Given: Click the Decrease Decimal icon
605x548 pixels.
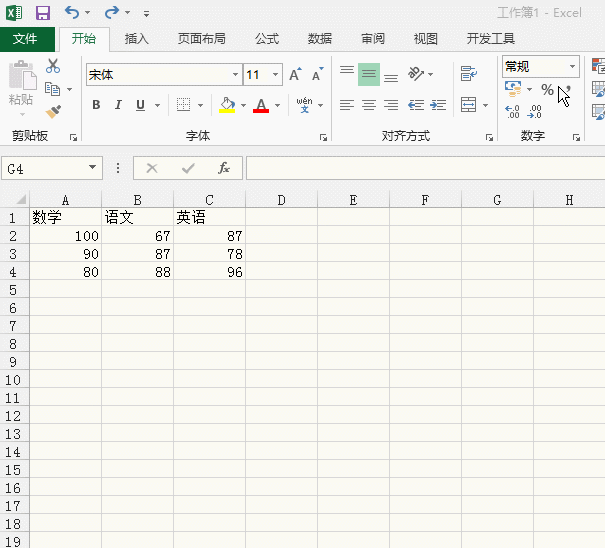Looking at the screenshot, I should tap(535, 112).
